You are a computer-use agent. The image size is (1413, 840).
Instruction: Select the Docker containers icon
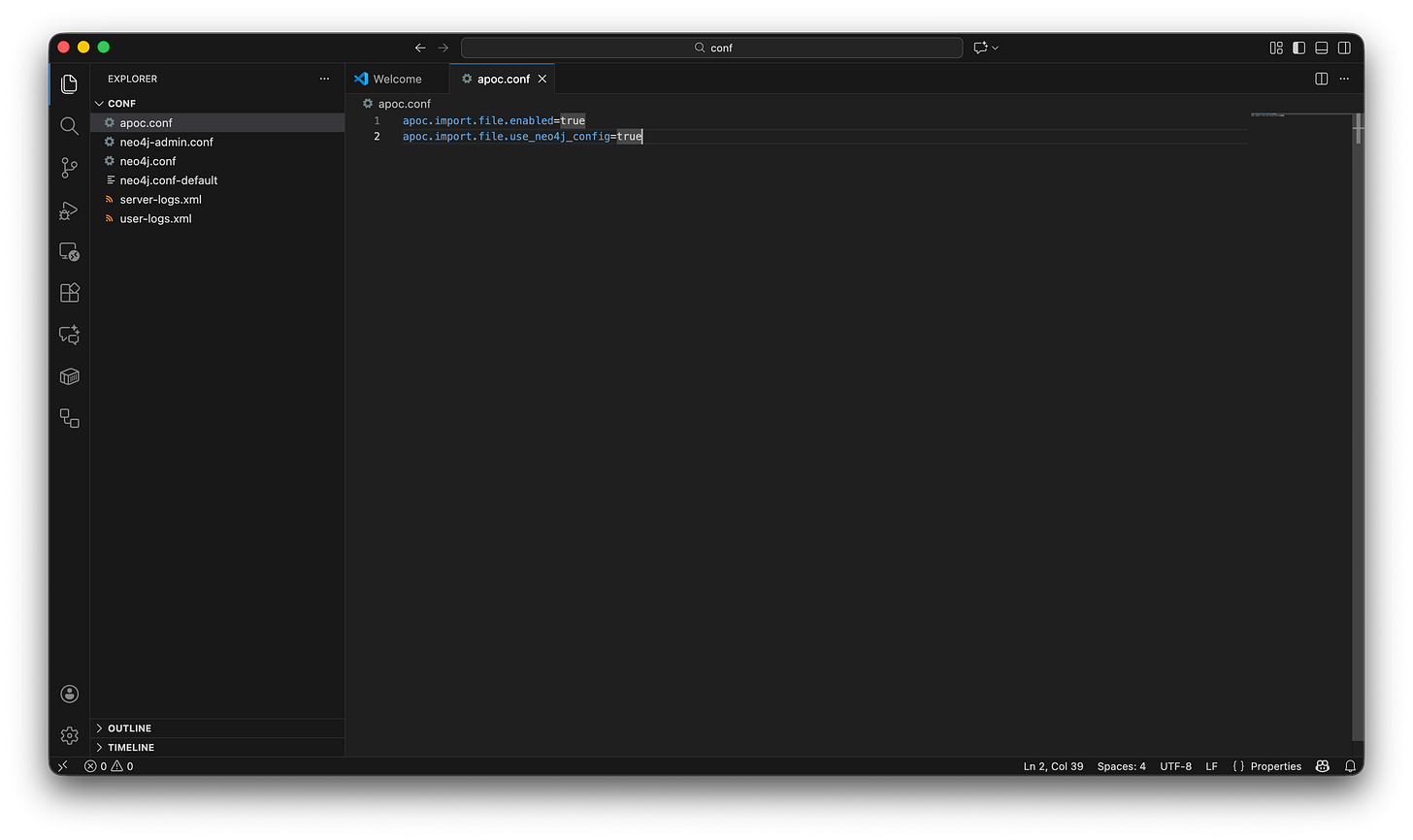[69, 376]
